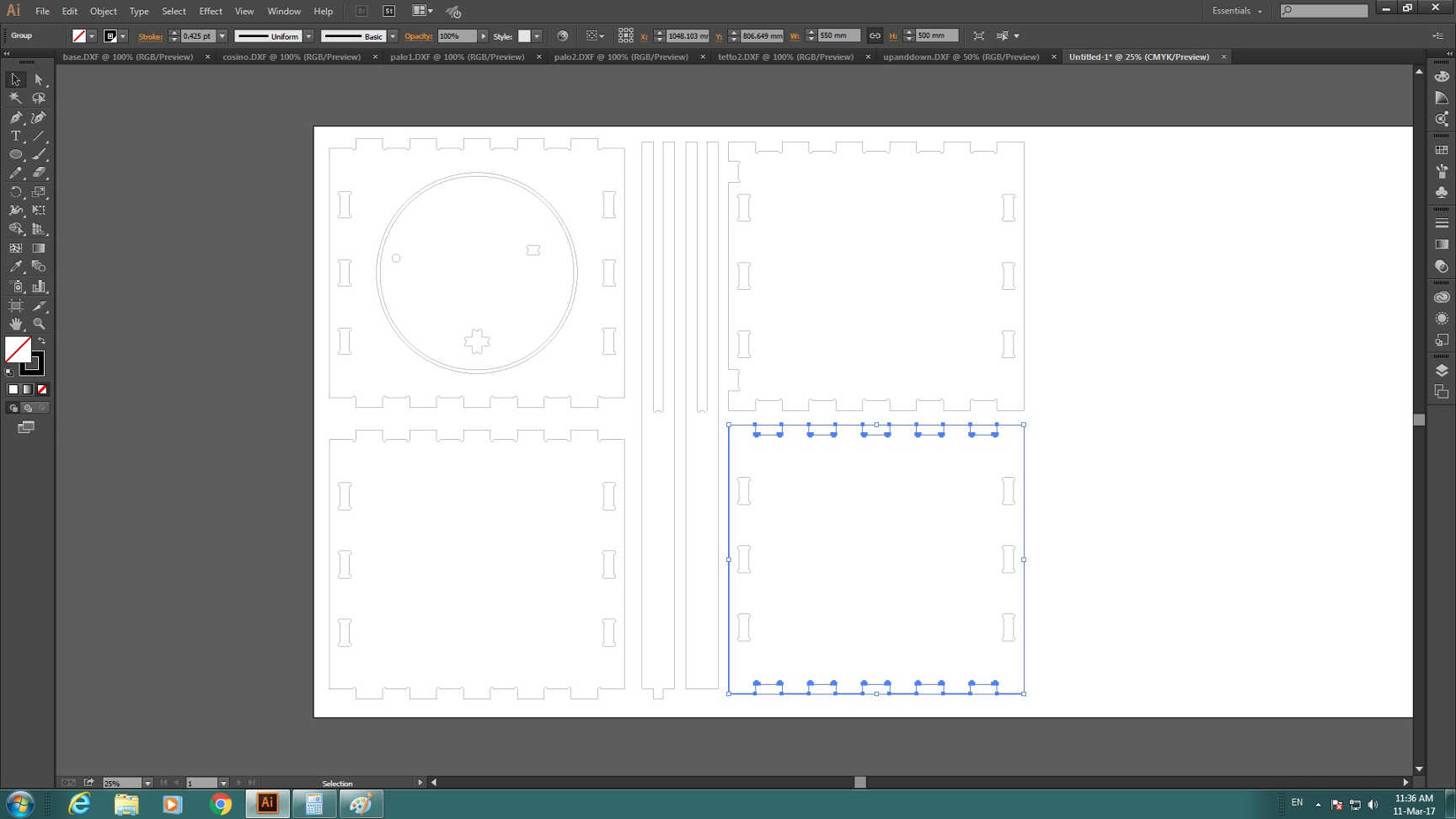Open the Object menu
This screenshot has width=1456, height=819.
click(104, 11)
